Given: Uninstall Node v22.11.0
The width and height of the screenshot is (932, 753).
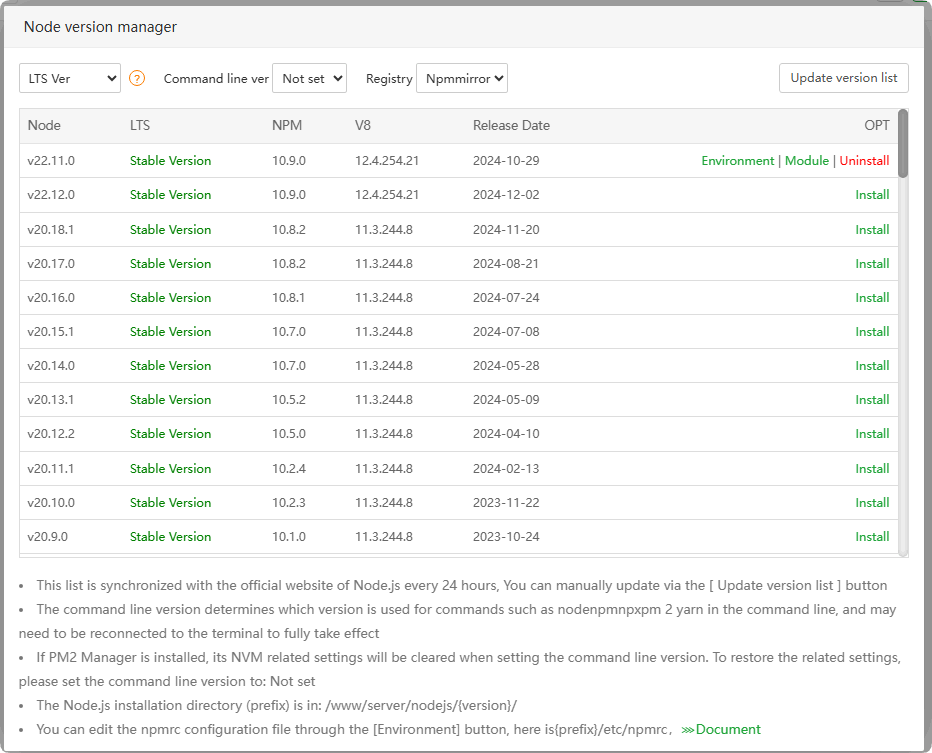Looking at the screenshot, I should click(864, 161).
